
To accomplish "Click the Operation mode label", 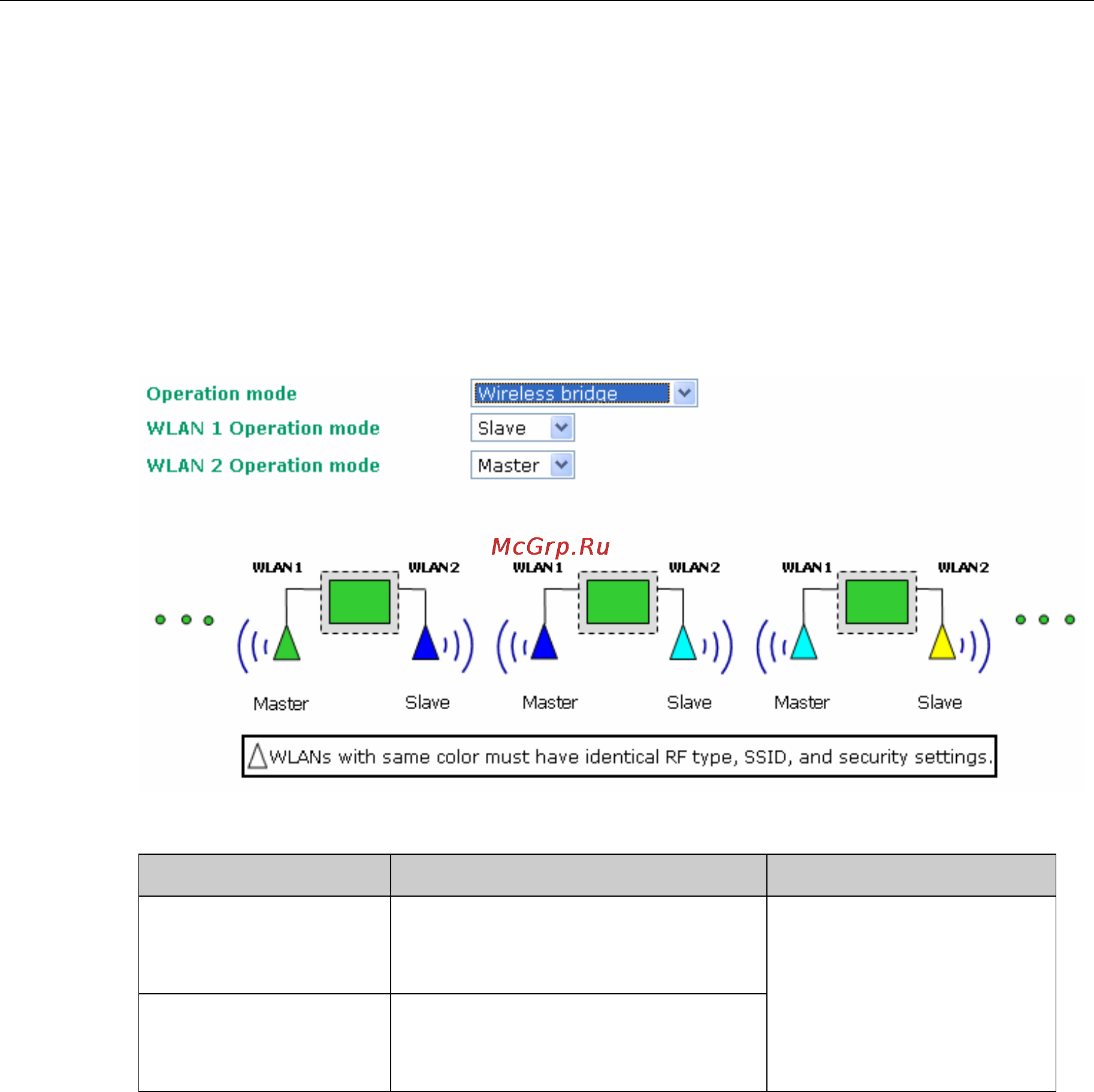I will click(222, 394).
